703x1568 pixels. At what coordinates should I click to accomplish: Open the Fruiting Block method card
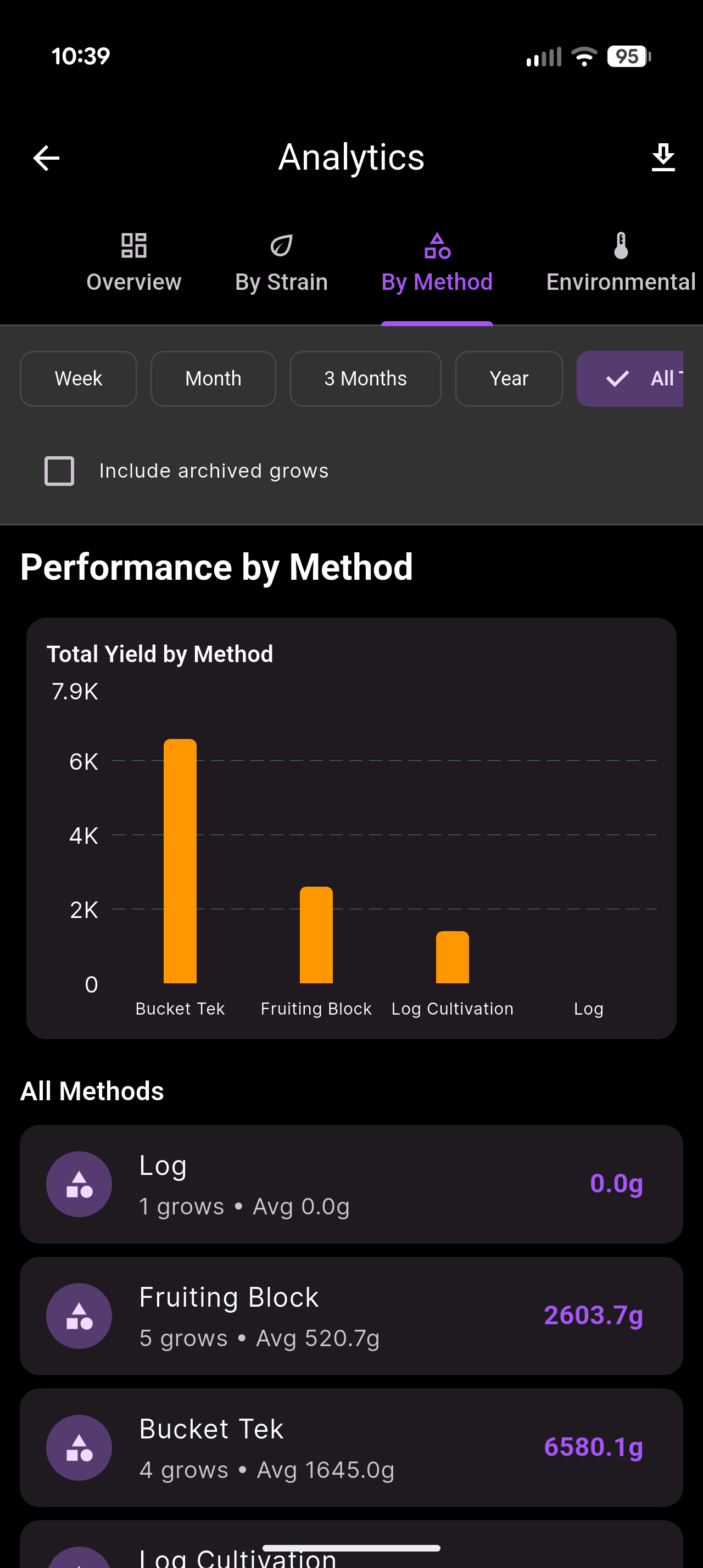(351, 1316)
